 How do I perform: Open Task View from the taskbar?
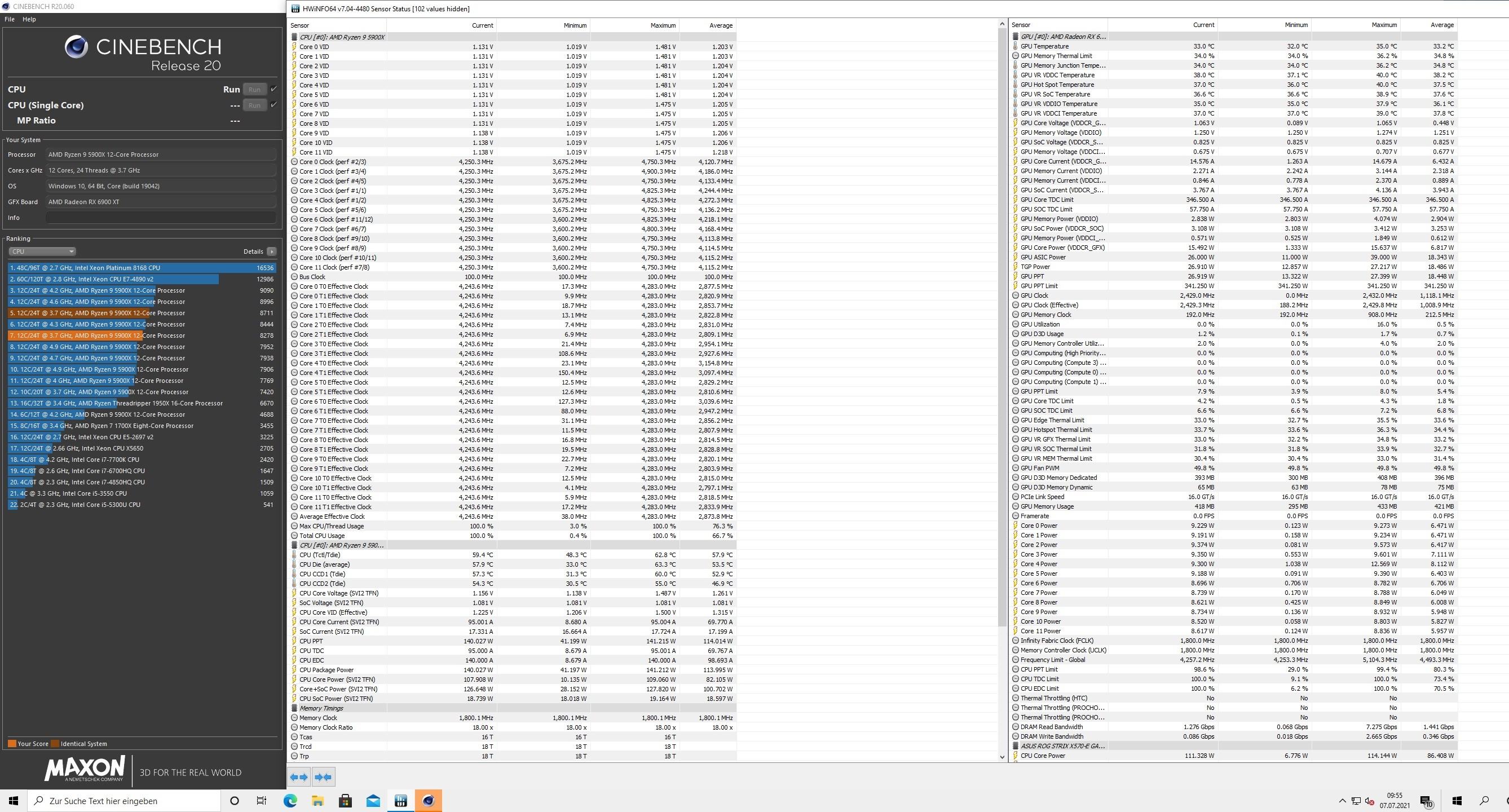pos(262,800)
